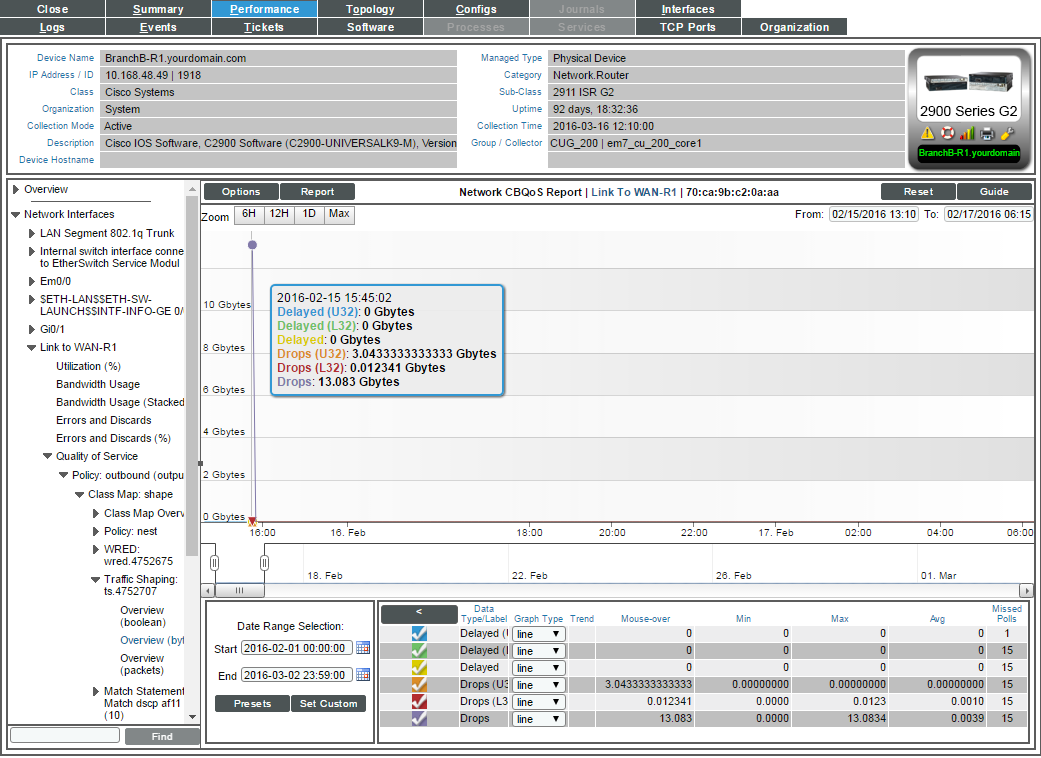Click the horizontal scrollbar thumb under the navigator
This screenshot has width=1041, height=758.
[240, 590]
